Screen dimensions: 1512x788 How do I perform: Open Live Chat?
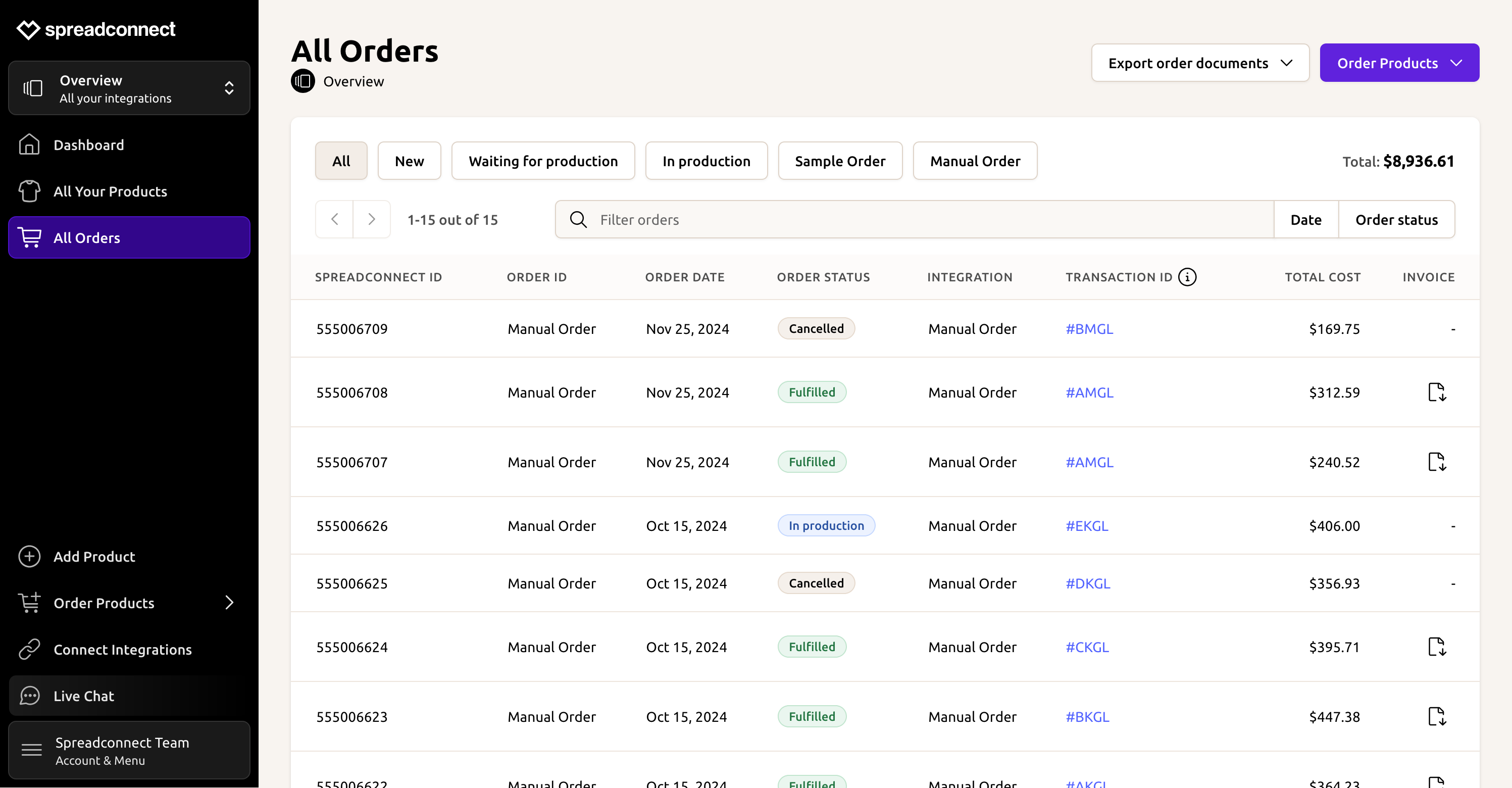point(129,695)
